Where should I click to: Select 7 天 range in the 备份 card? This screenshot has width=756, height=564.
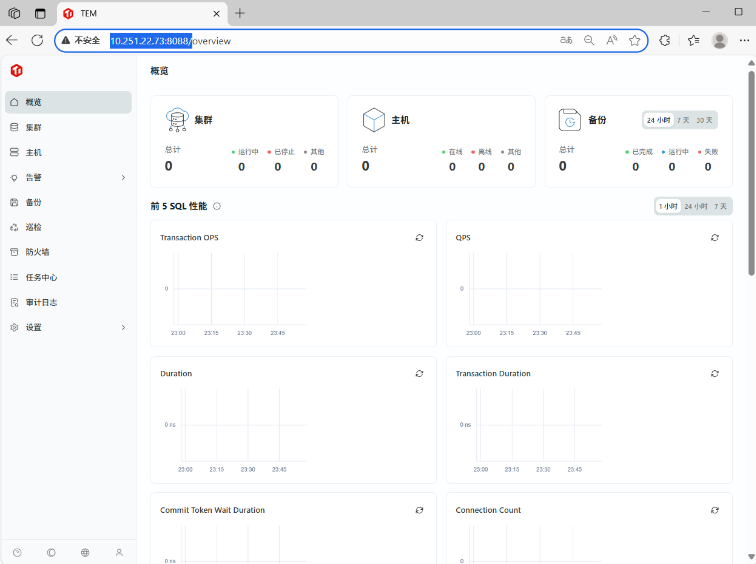(683, 120)
